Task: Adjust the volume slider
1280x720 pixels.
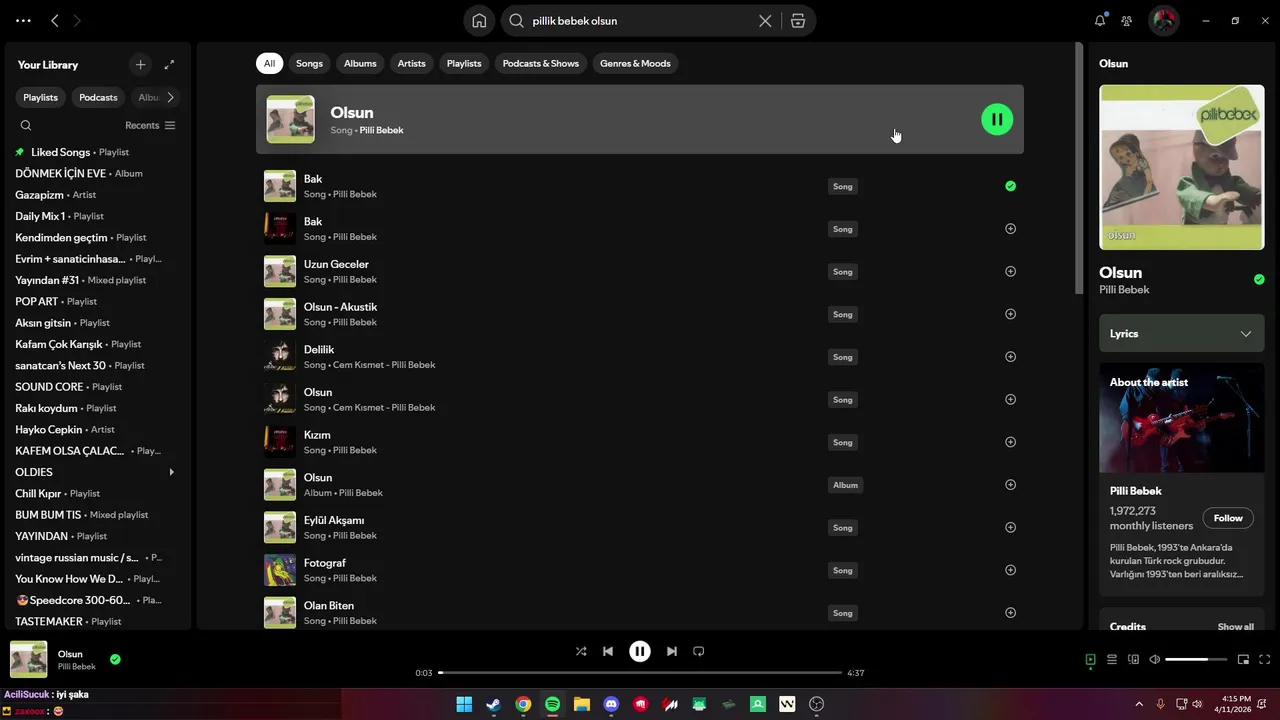Action: pos(1197,659)
